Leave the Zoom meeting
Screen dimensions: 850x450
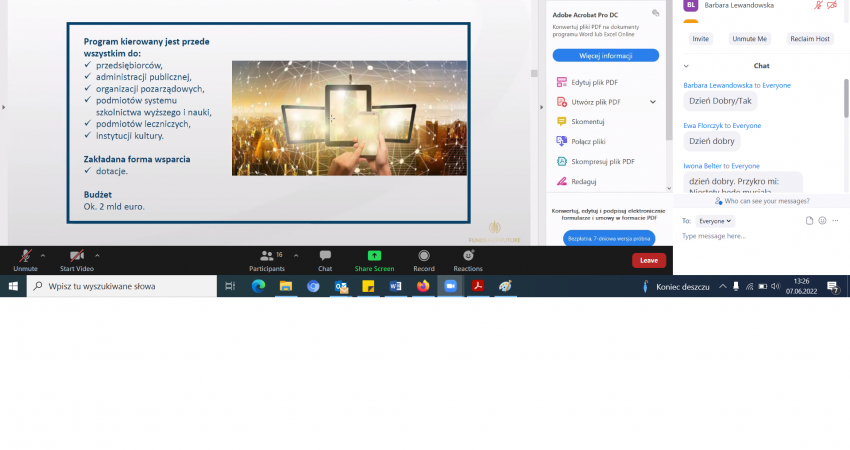point(648,260)
